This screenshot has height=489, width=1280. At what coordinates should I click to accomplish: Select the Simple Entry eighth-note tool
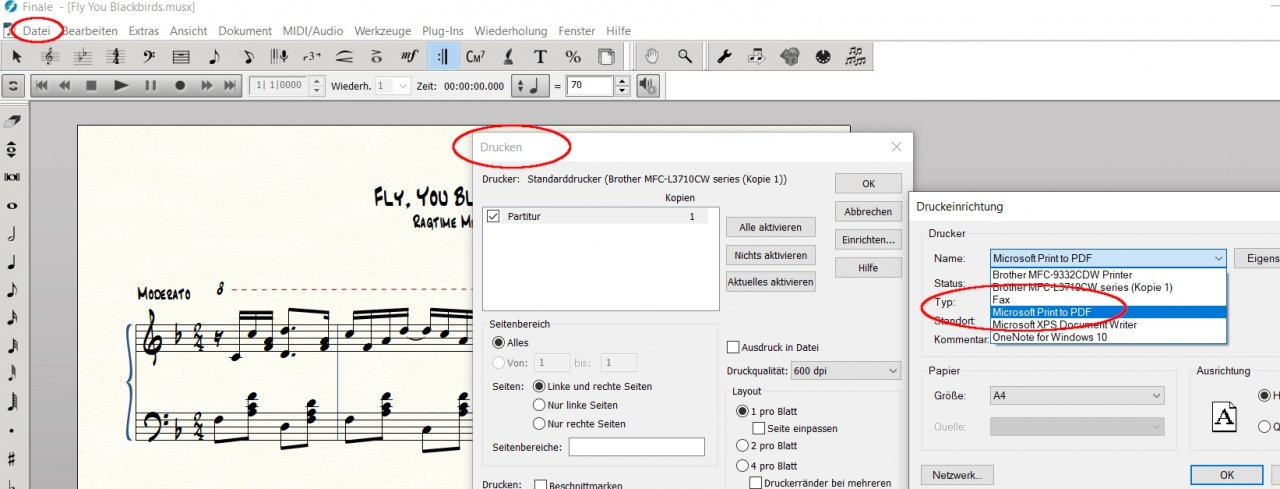point(214,56)
